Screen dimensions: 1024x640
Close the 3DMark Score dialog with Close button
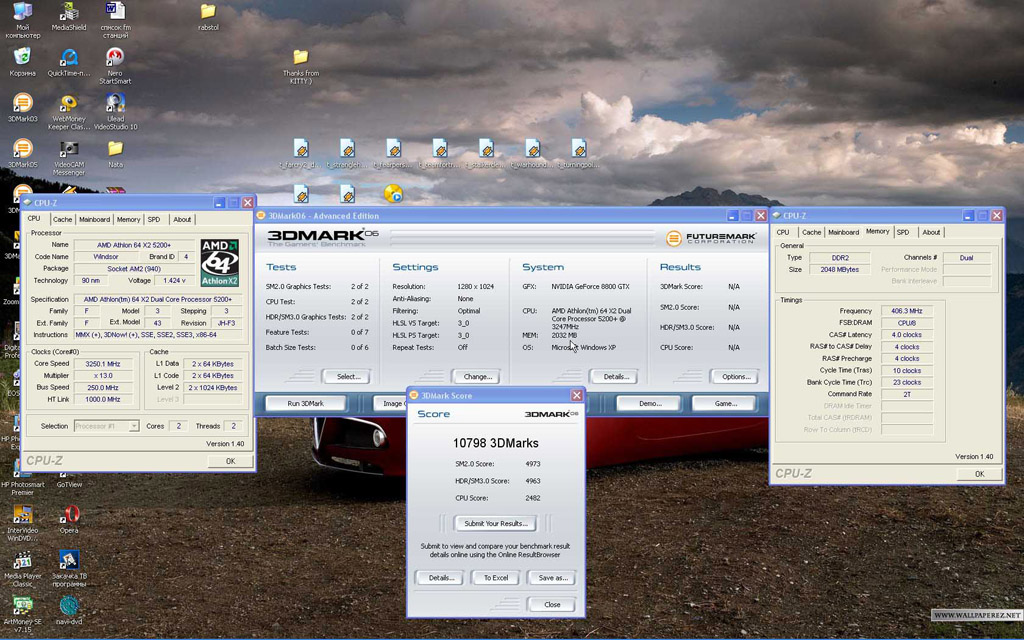coord(552,605)
